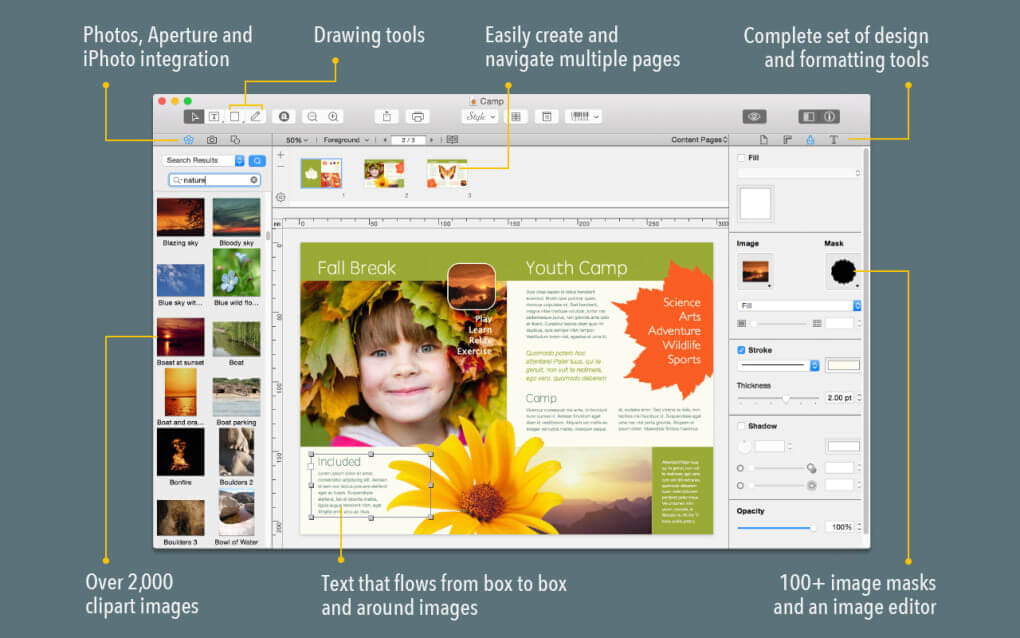Click the print icon
Viewport: 1020px width, 638px height.
click(x=417, y=117)
